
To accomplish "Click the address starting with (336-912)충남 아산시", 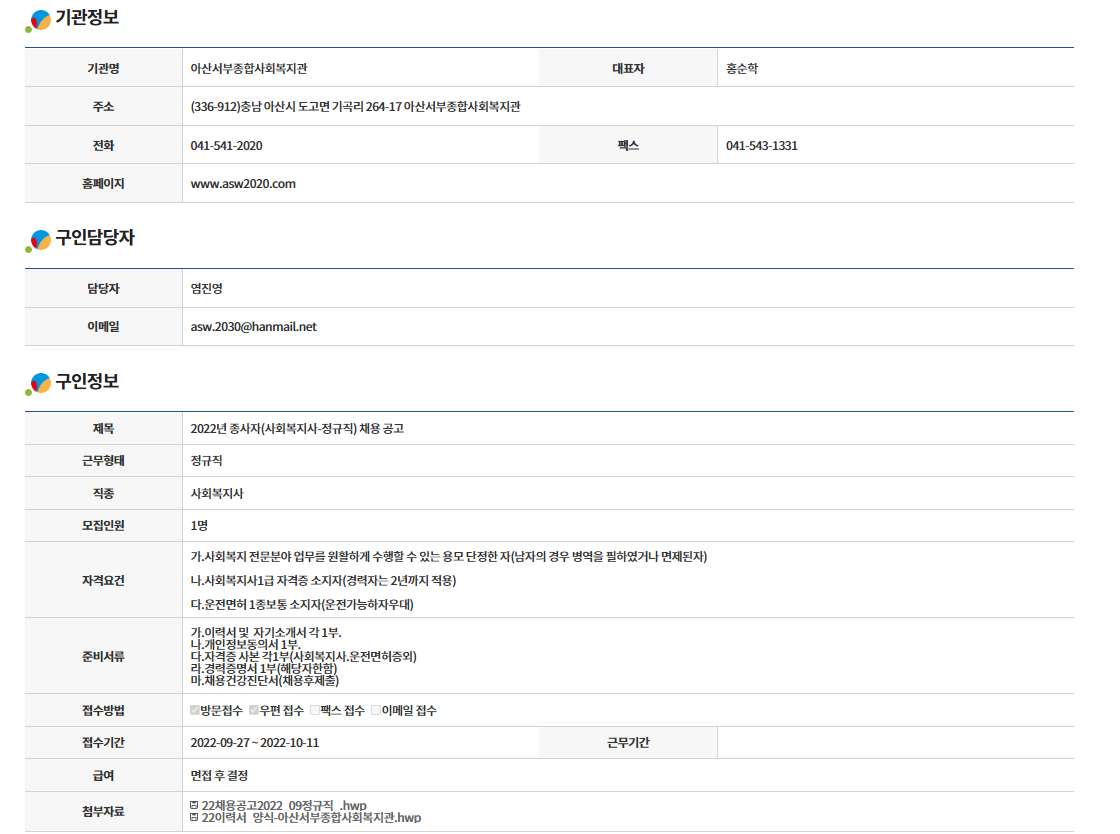I will 355,106.
